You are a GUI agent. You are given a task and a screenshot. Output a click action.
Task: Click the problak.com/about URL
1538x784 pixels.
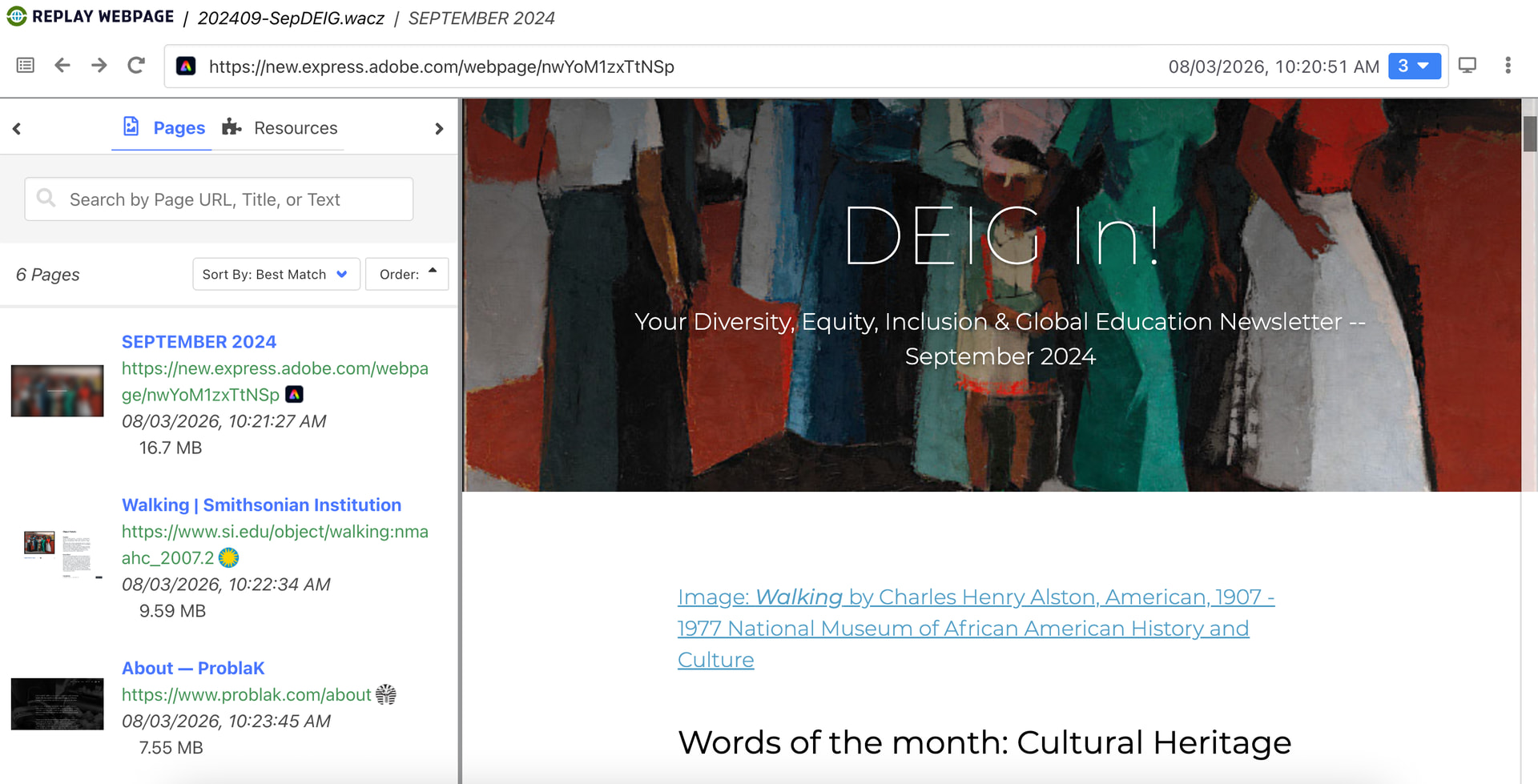coord(246,695)
